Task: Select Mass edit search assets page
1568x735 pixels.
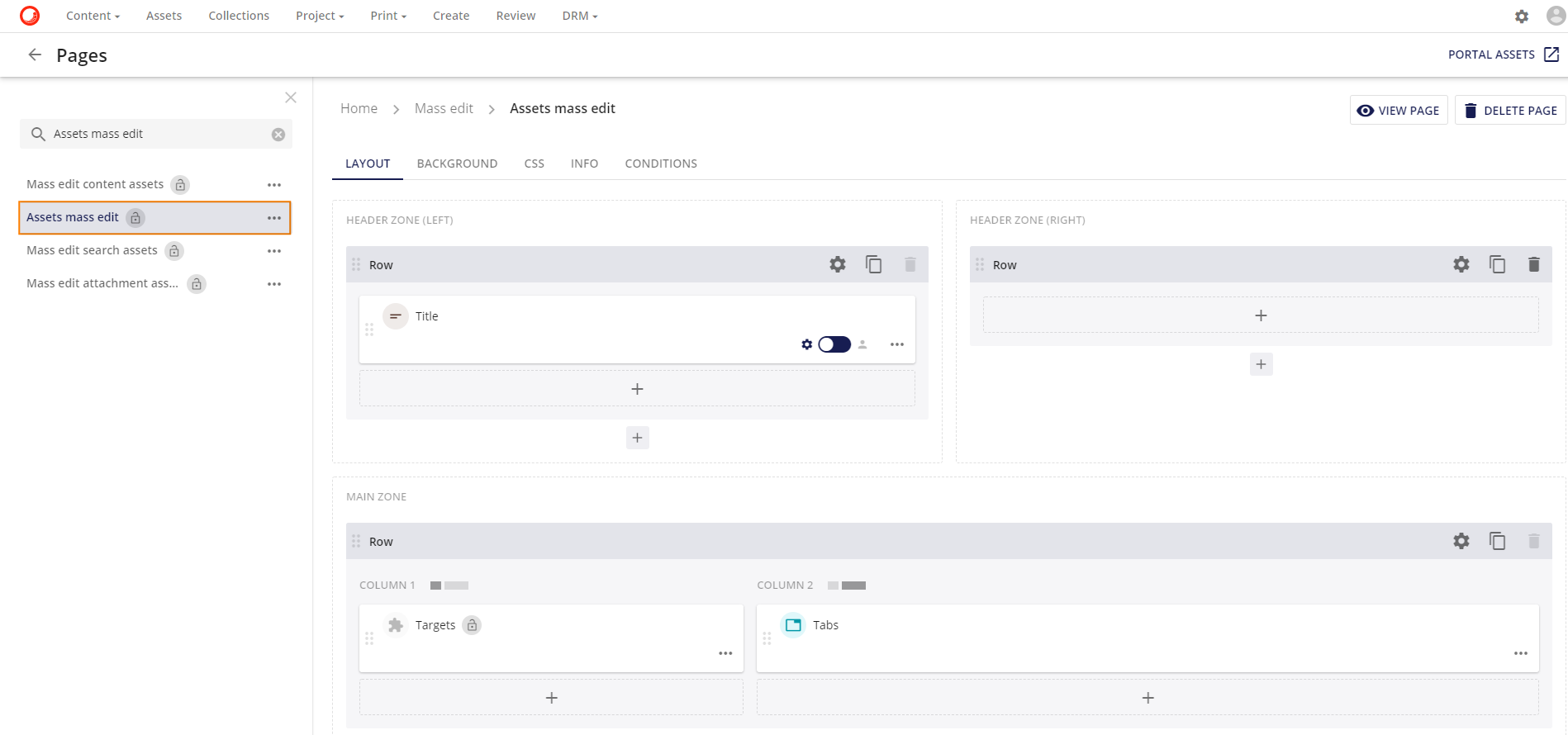Action: [x=92, y=250]
